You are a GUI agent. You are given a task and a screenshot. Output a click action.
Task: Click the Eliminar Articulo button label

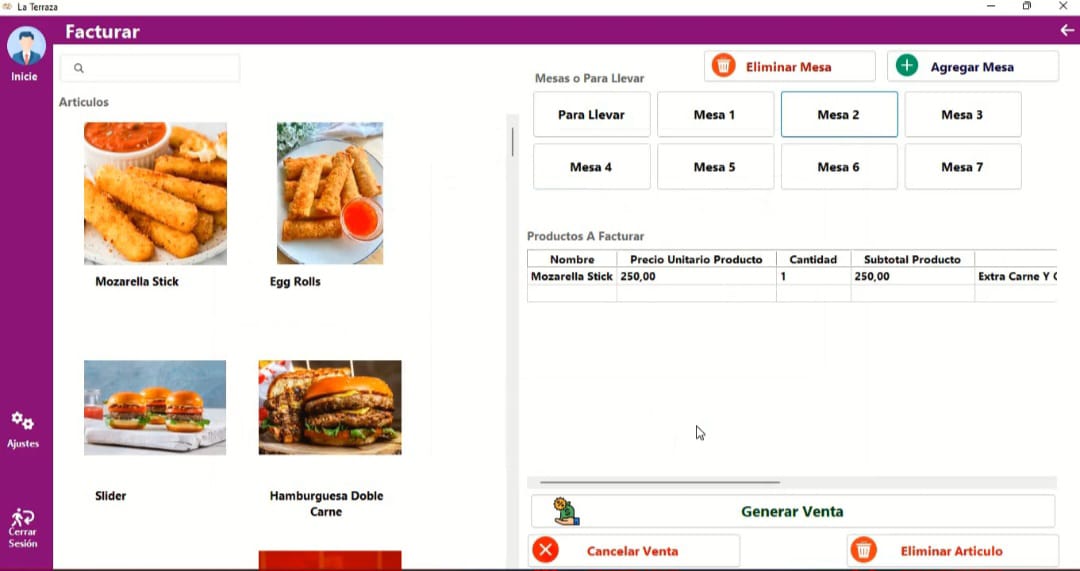click(x=951, y=551)
